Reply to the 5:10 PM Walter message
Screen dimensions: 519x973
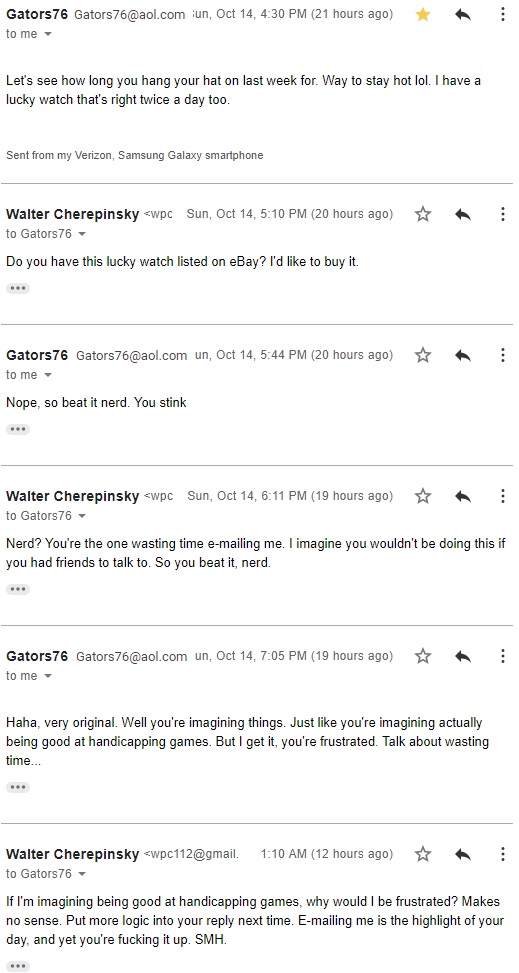click(463, 214)
